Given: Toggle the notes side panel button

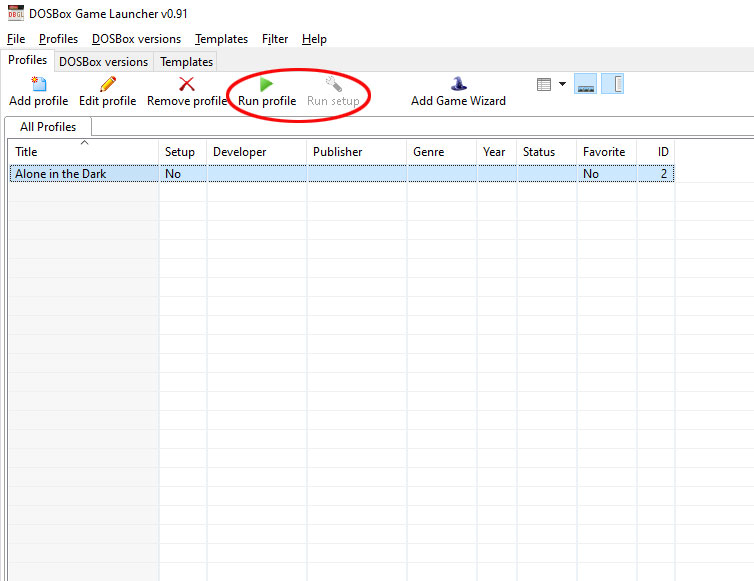Looking at the screenshot, I should [613, 84].
